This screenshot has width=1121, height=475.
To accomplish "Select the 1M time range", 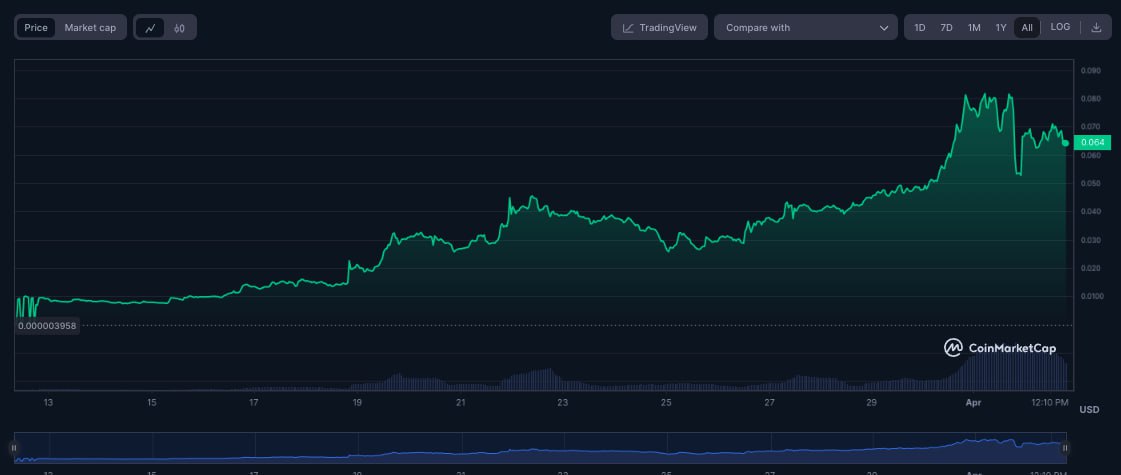I will [x=974, y=28].
